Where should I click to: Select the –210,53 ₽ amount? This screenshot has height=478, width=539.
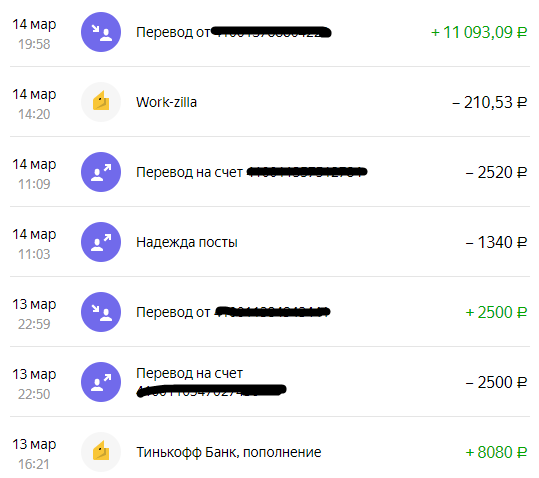490,102
